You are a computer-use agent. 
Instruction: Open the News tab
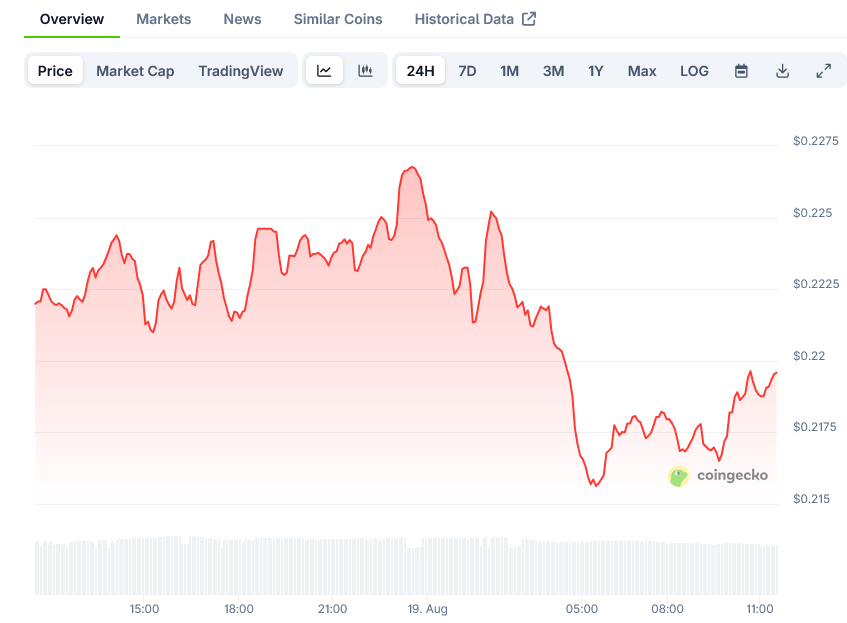coord(243,19)
